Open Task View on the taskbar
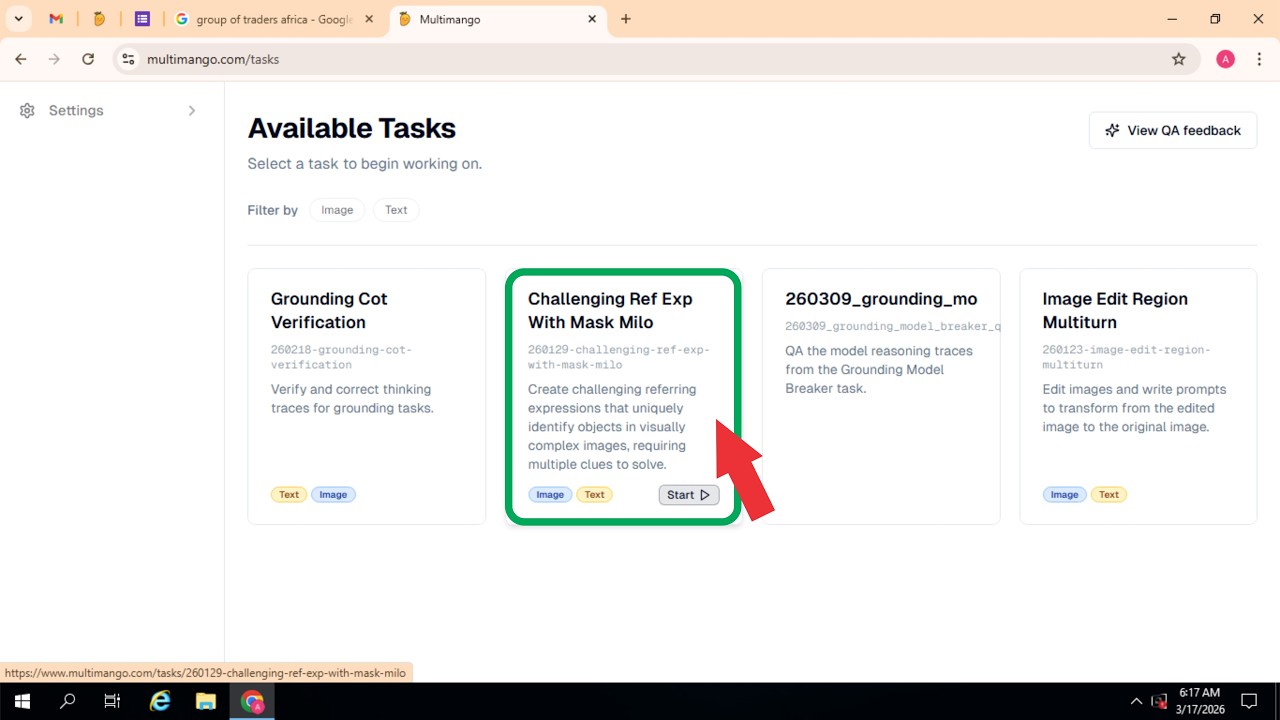The image size is (1280, 720). (113, 701)
